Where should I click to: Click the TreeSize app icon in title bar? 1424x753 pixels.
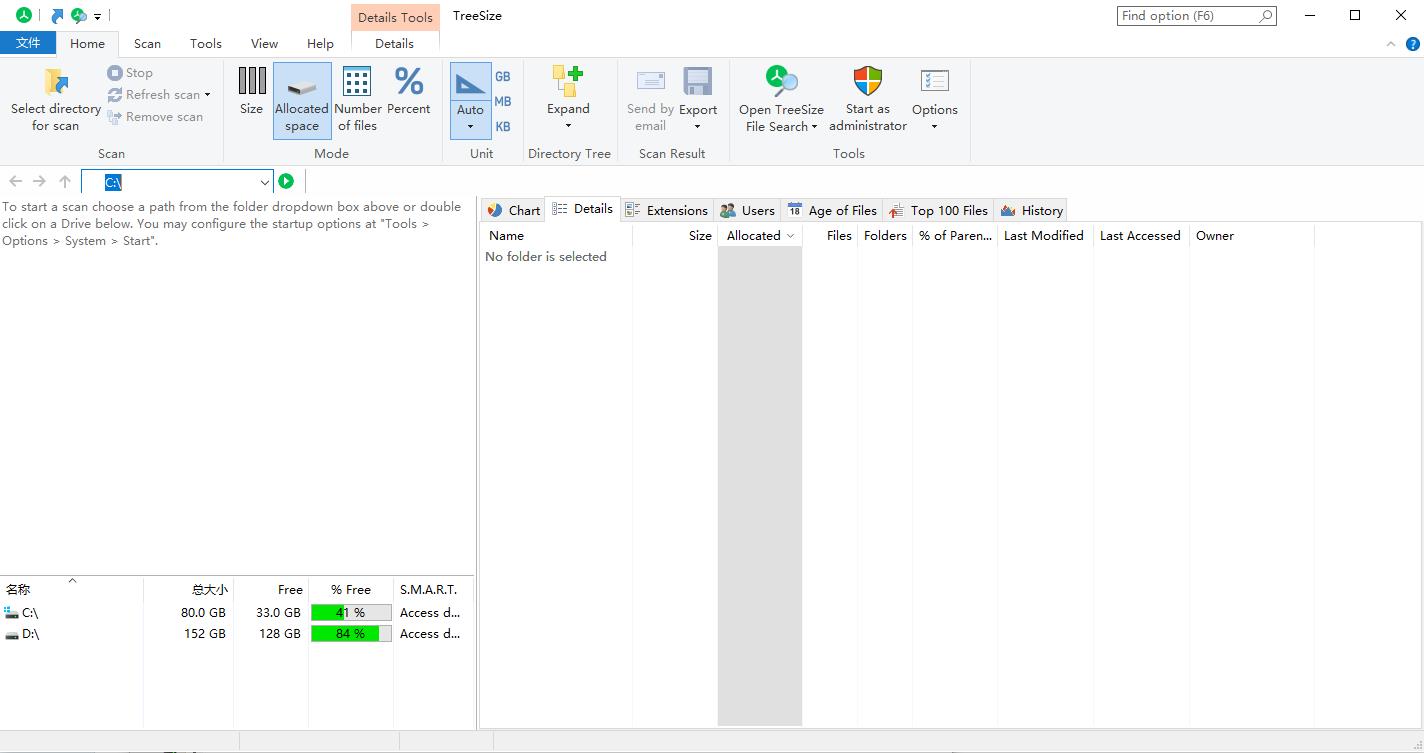tap(22, 15)
